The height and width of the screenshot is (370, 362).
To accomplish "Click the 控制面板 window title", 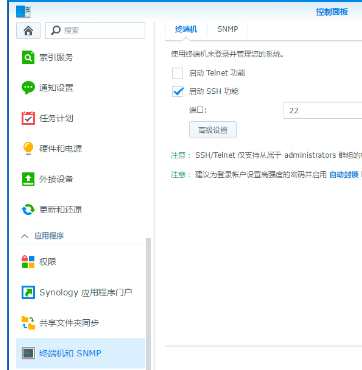I will pos(332,12).
